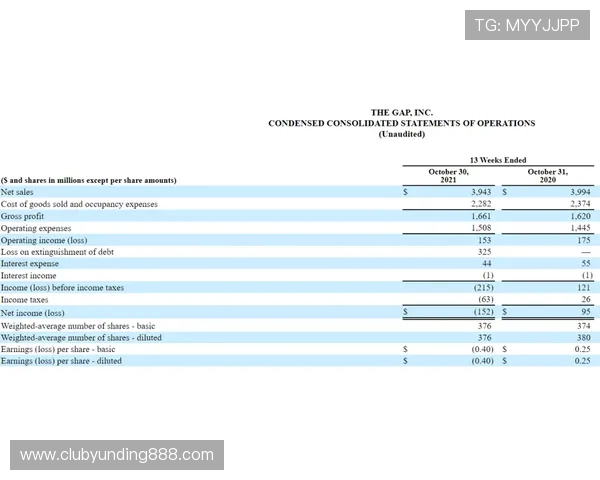Screen dimensions: 600x480
Task: Click the Operating expenses row label
Action: pos(33,228)
